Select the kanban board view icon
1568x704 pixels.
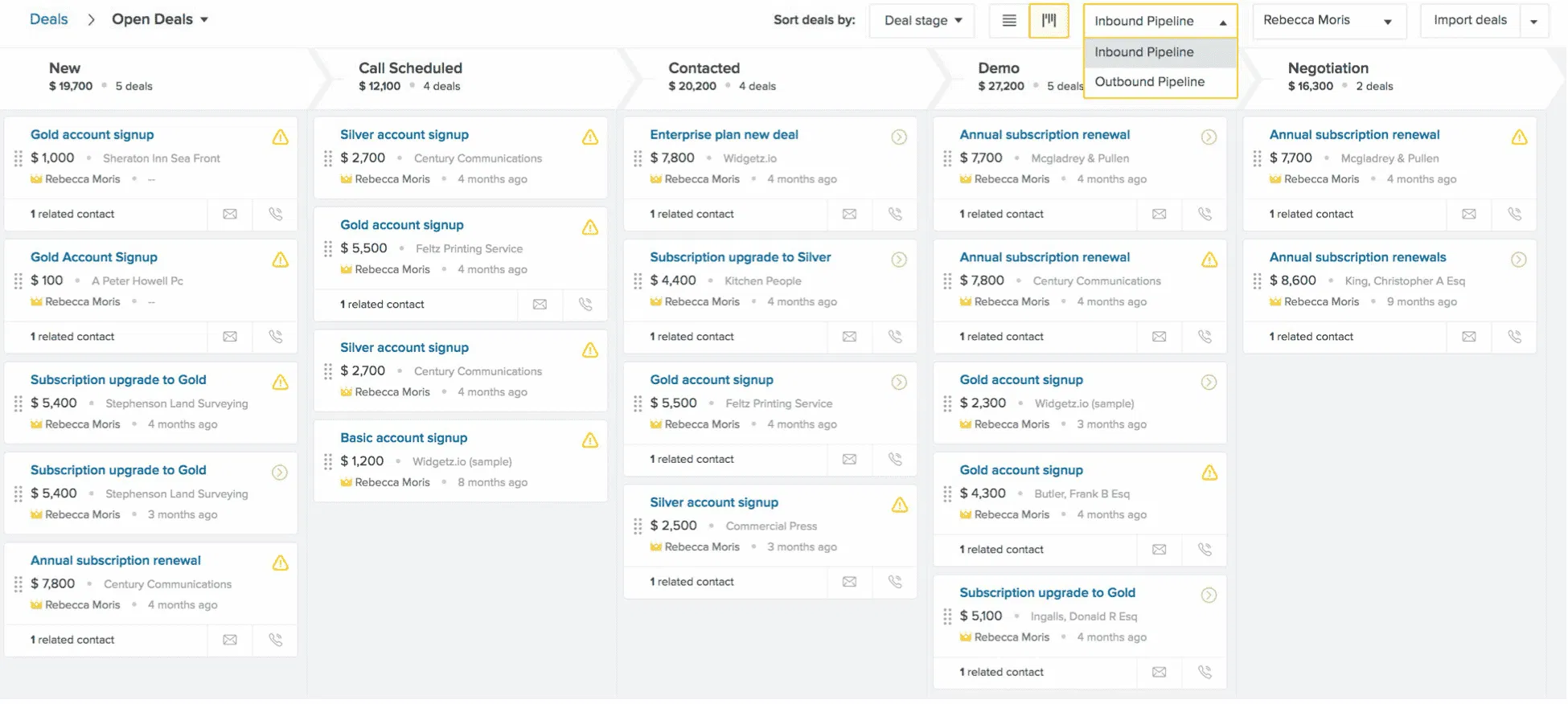click(x=1049, y=21)
